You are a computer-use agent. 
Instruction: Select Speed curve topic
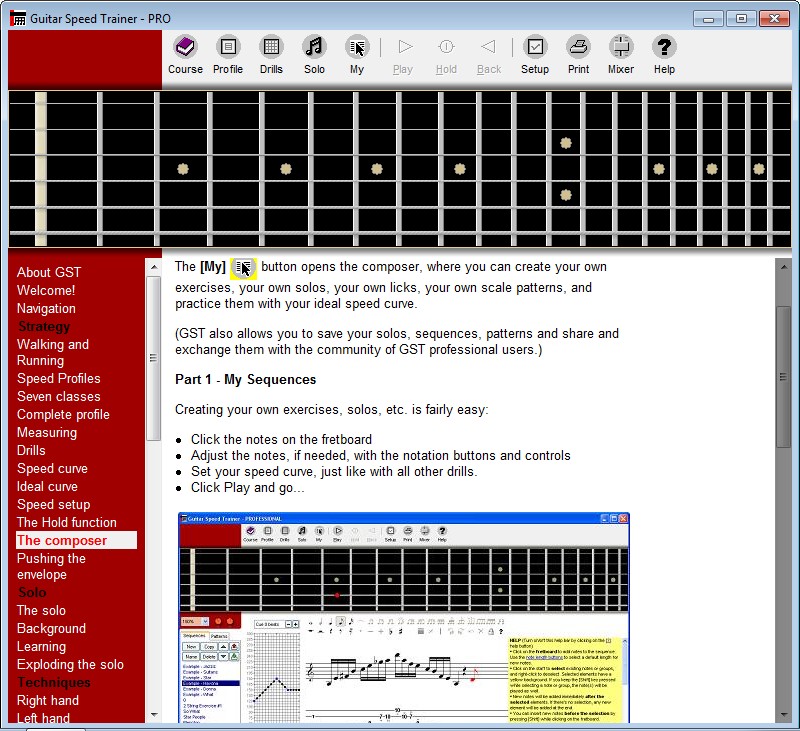[x=52, y=468]
